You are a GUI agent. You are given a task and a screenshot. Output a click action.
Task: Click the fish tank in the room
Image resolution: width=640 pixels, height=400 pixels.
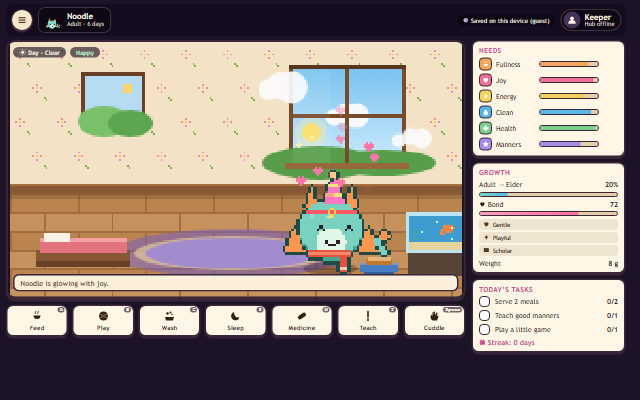coord(434,232)
